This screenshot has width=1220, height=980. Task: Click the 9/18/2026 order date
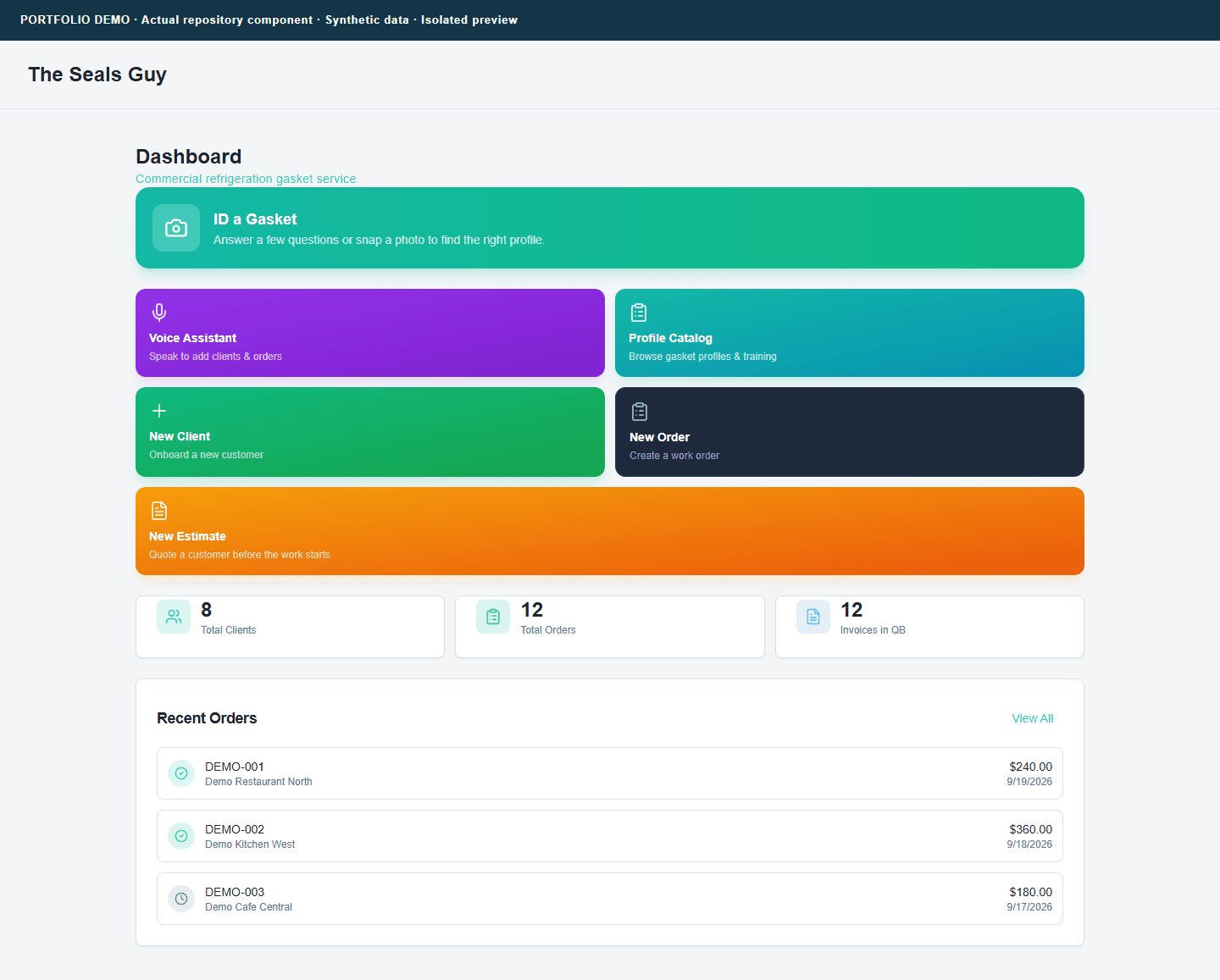1029,844
